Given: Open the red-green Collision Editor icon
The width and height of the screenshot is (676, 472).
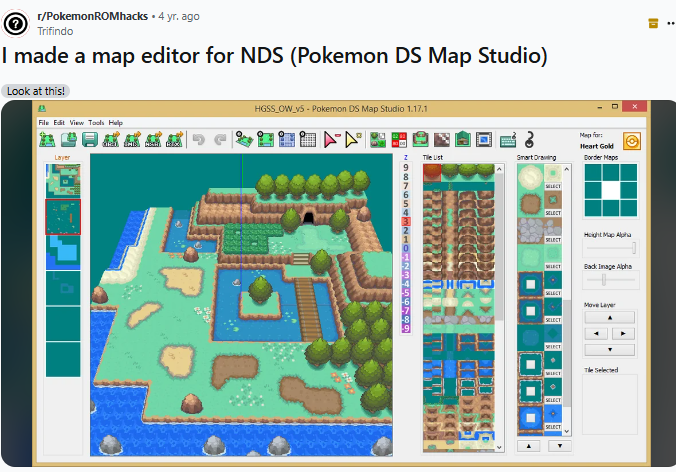Looking at the screenshot, I should 399,140.
